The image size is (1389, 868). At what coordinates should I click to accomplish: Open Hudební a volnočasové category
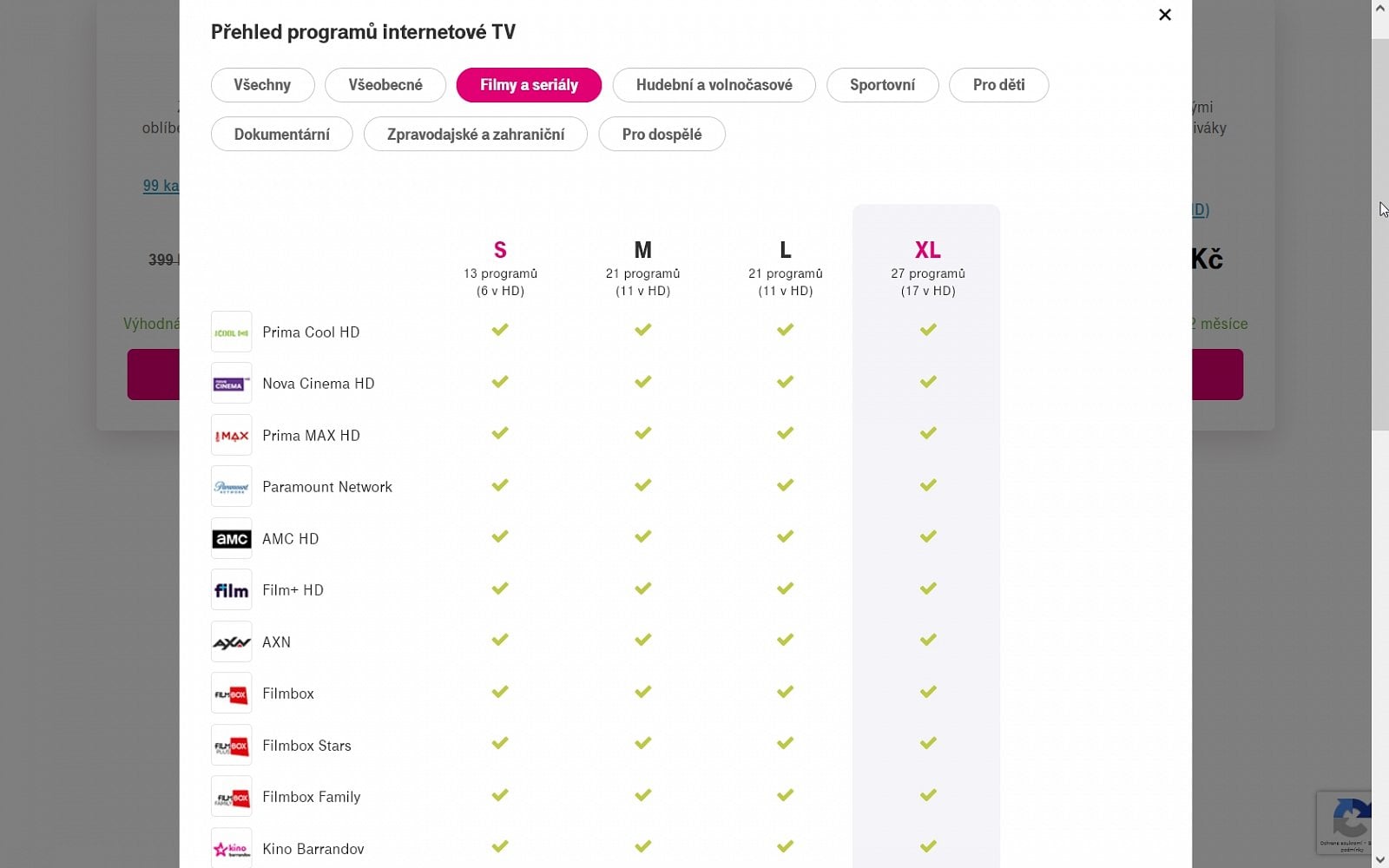[x=714, y=85]
